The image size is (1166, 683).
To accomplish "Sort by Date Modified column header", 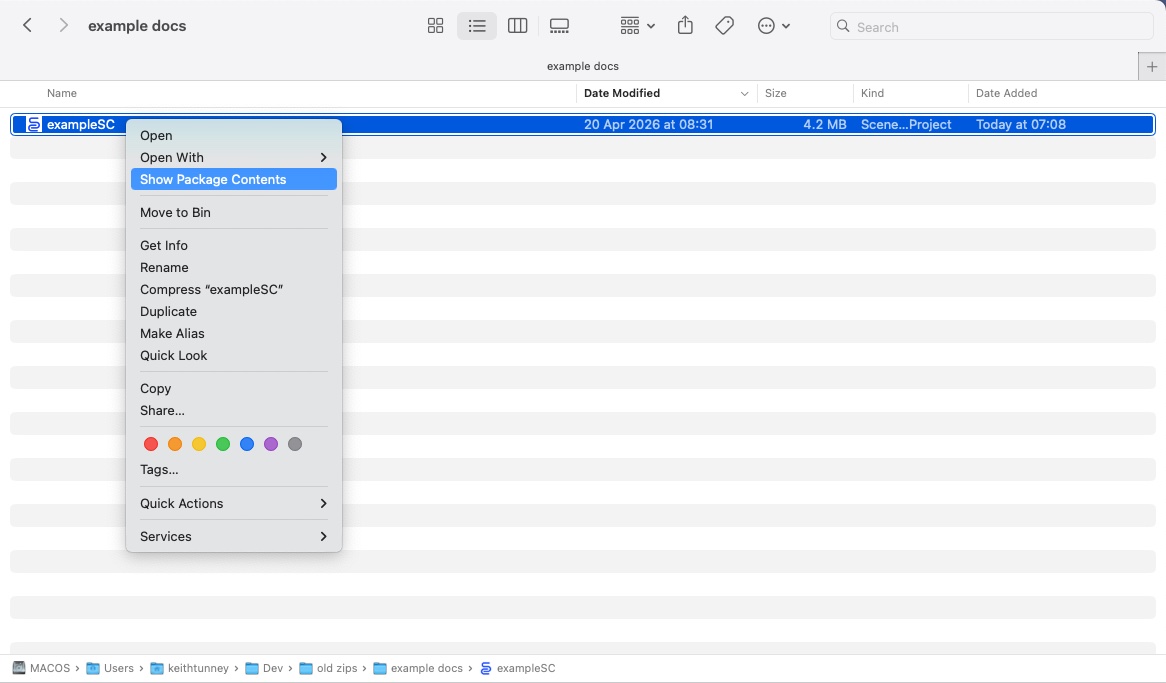I will 622,93.
